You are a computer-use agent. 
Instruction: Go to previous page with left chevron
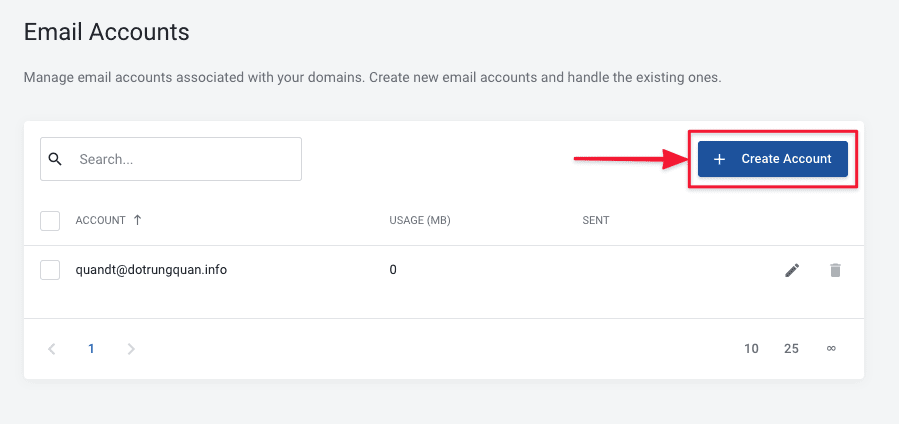tap(52, 349)
